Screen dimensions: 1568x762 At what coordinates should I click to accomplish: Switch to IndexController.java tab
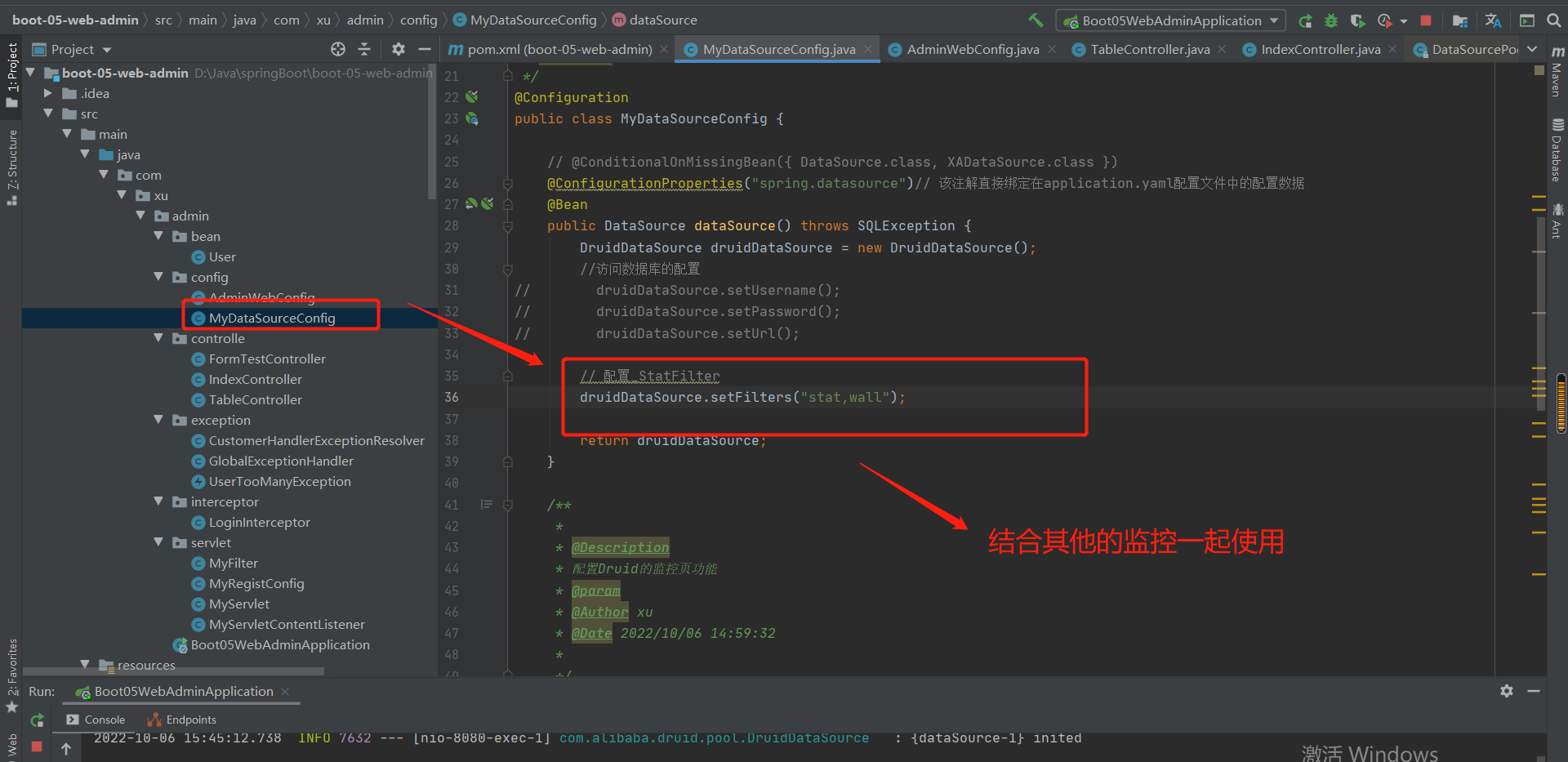[1320, 49]
